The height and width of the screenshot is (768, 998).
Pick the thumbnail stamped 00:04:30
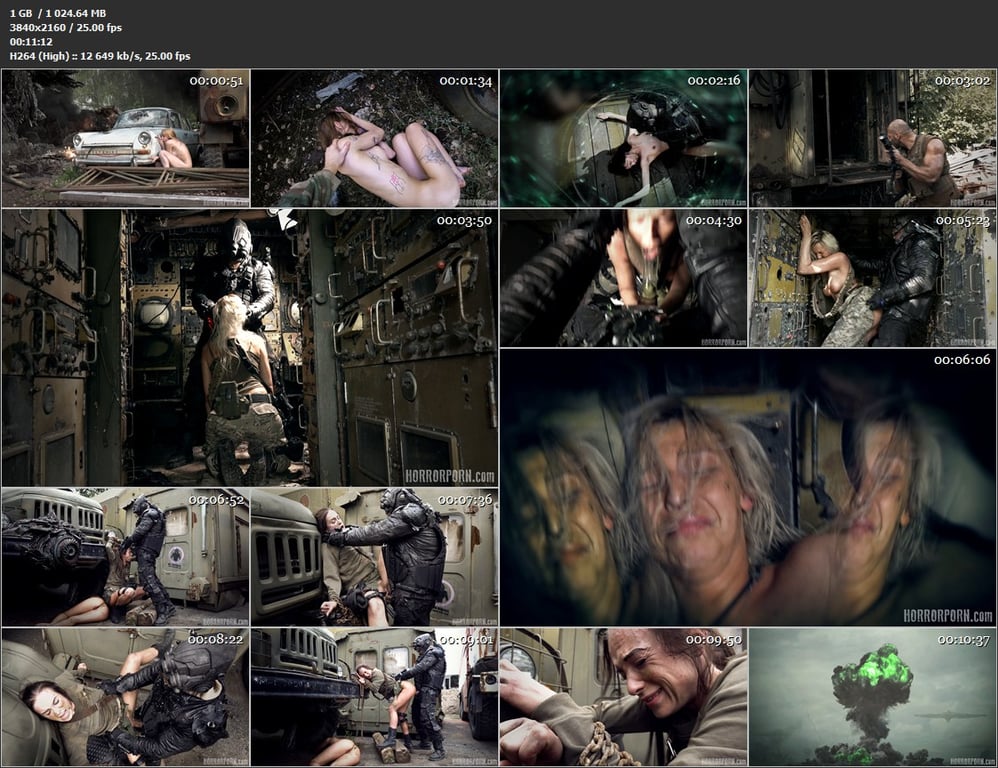(x=624, y=278)
